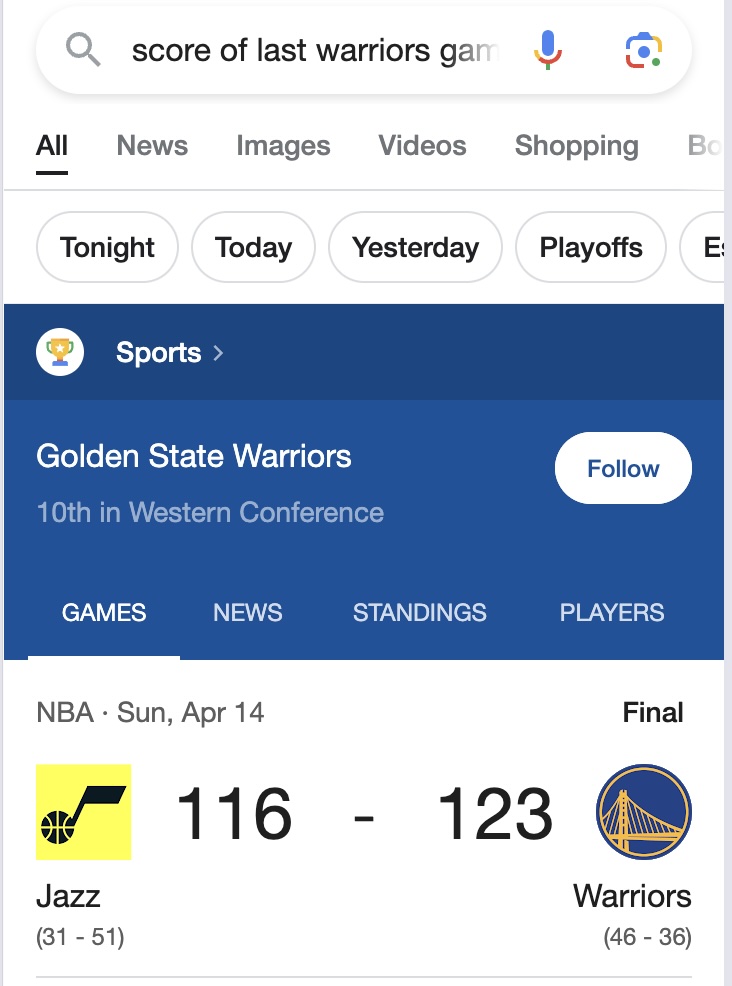
Task: Open the Images search tab
Action: (283, 146)
